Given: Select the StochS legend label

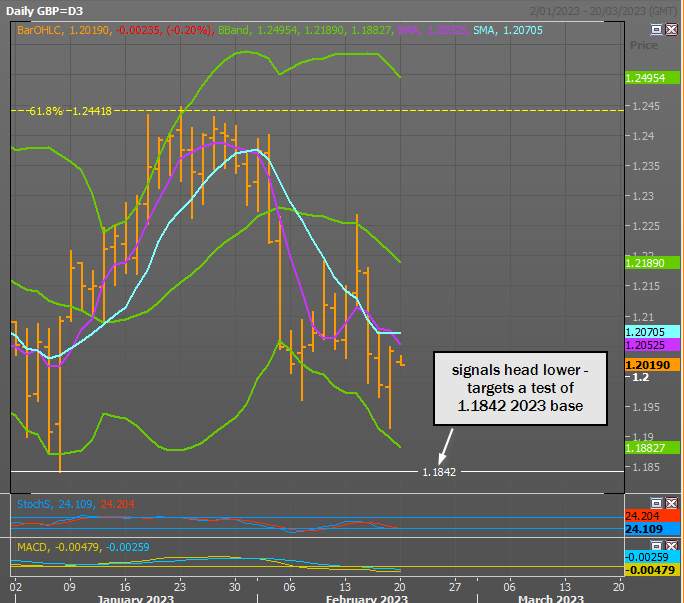Looking at the screenshot, I should click(33, 504).
